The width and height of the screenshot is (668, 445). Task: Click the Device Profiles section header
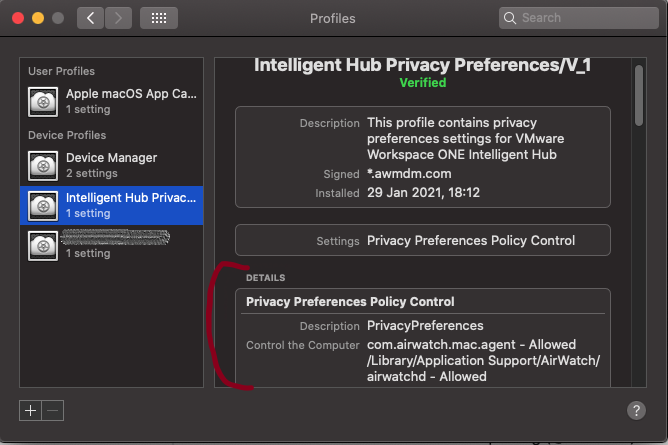67,135
